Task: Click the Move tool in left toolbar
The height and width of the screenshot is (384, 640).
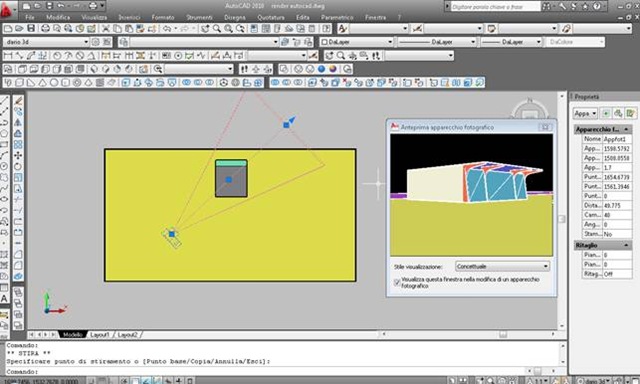Action: 18,155
